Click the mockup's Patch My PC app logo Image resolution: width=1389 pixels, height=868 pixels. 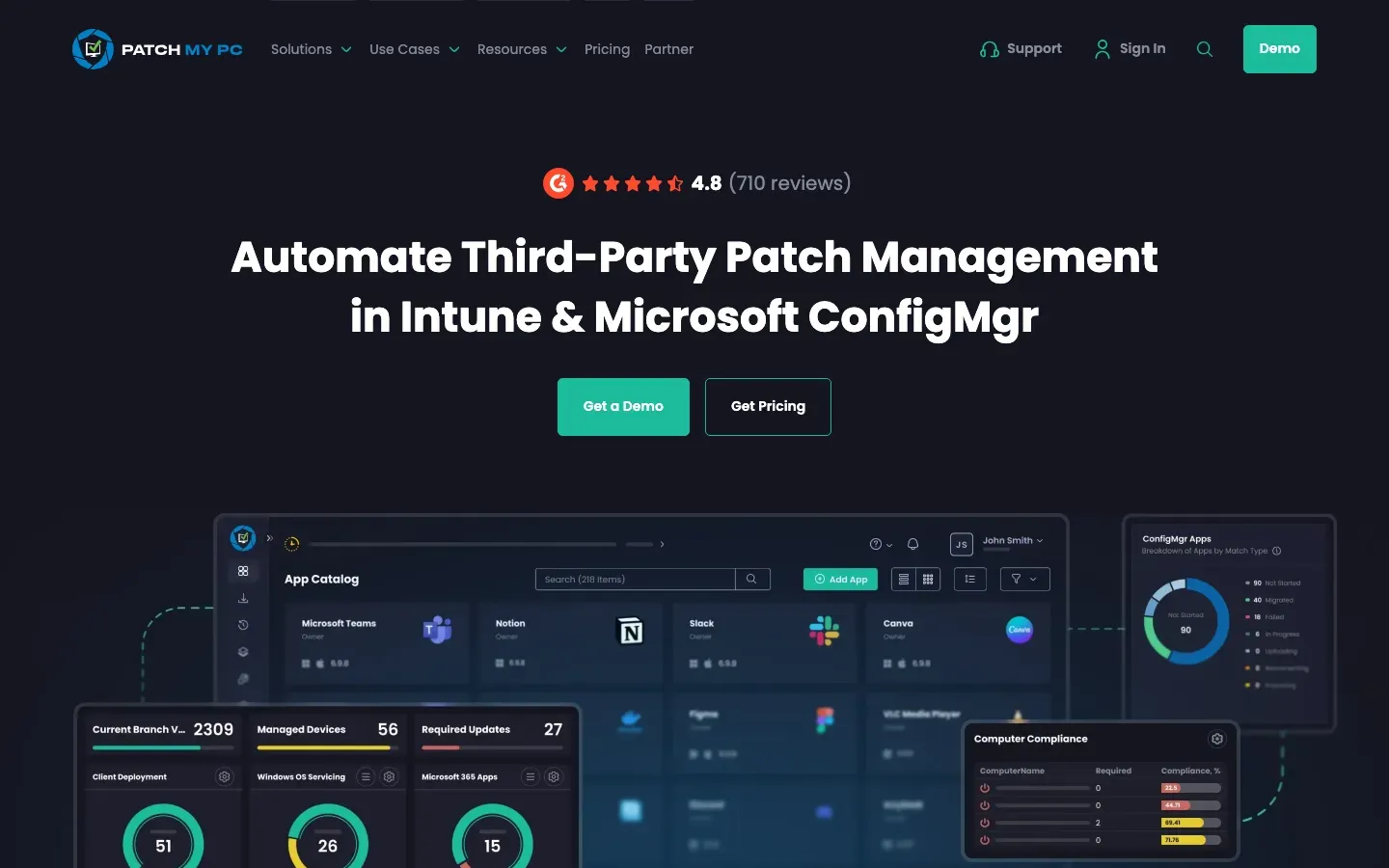pyautogui.click(x=243, y=538)
